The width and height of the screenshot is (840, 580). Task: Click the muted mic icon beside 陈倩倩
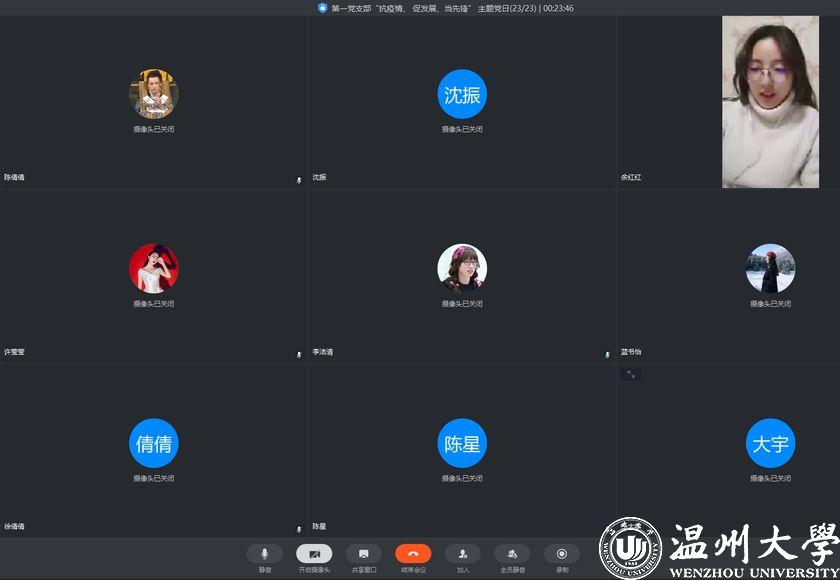pyautogui.click(x=299, y=180)
